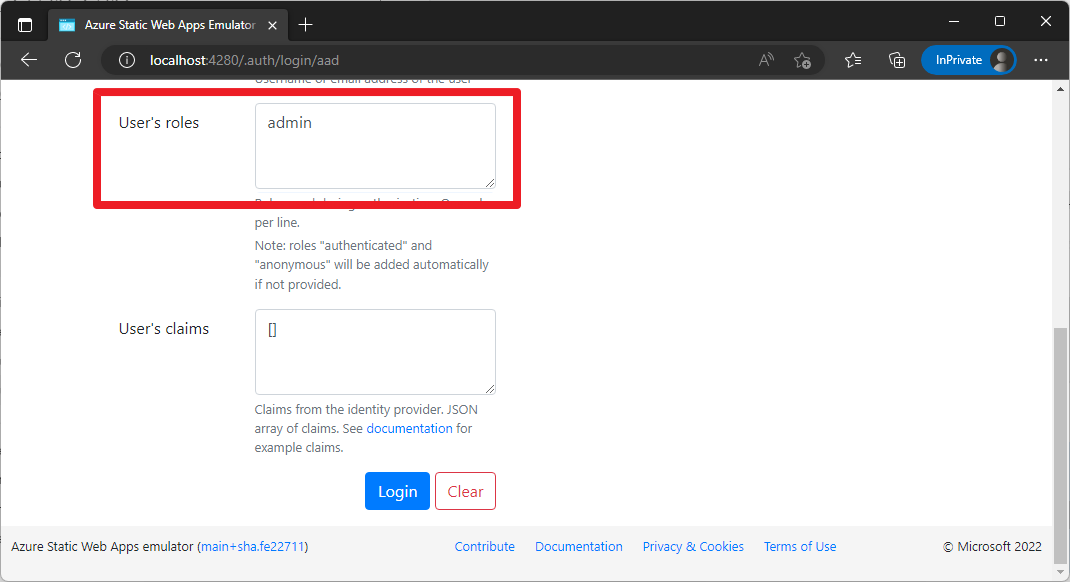Click the © Microsoft 2022 text
The height and width of the screenshot is (582, 1070).
[992, 547]
